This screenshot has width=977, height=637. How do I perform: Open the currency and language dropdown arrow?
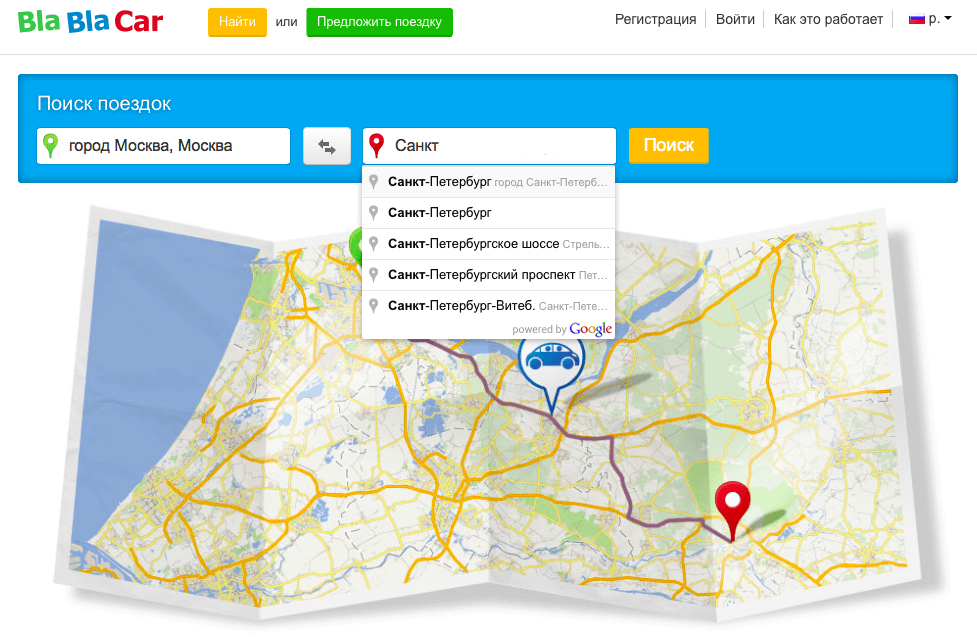947,19
